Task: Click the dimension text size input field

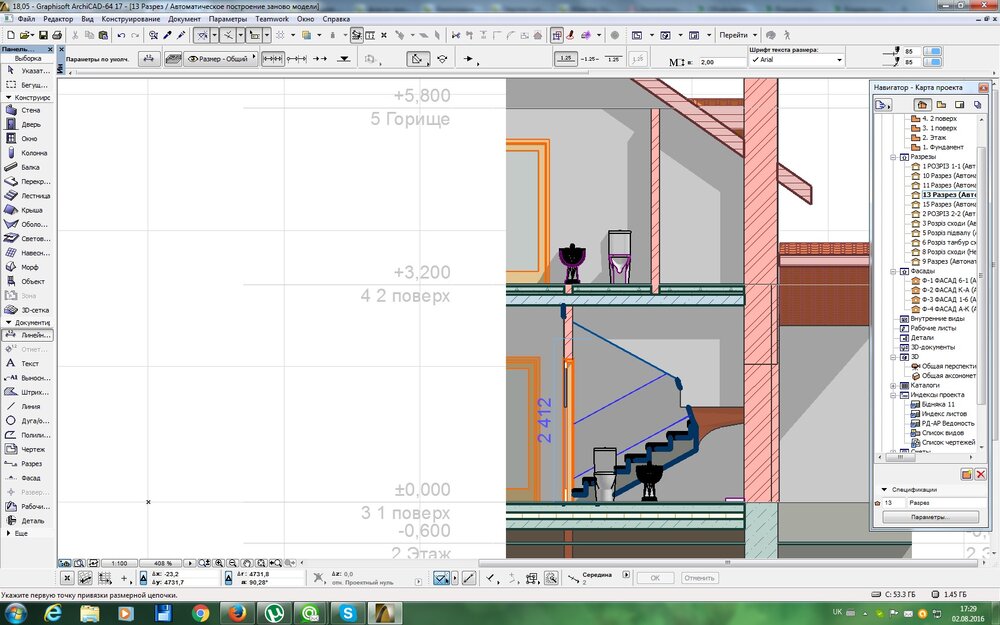Action: 724,62
